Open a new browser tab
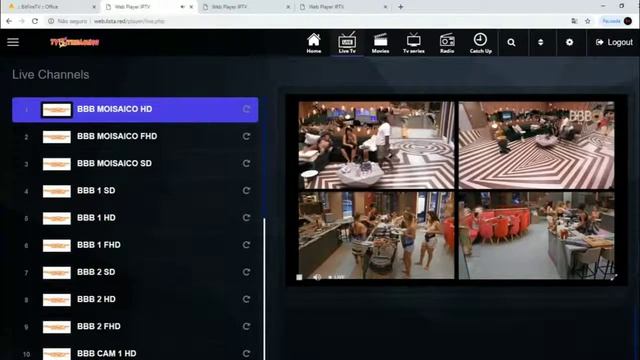This screenshot has height=360, width=640. click(401, 7)
